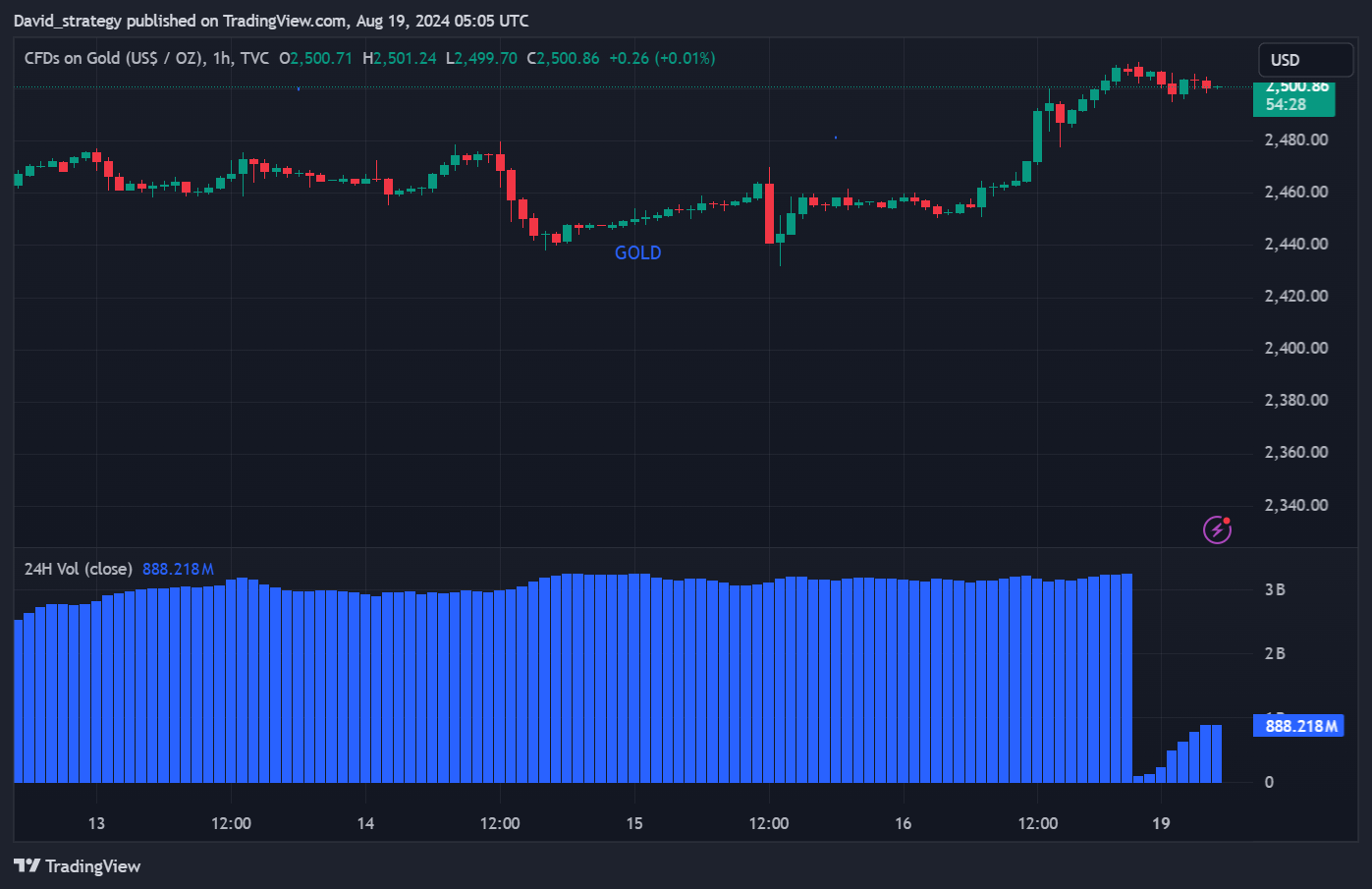The width and height of the screenshot is (1372, 889).
Task: Click the 0 volume axis label
Action: [x=1270, y=783]
